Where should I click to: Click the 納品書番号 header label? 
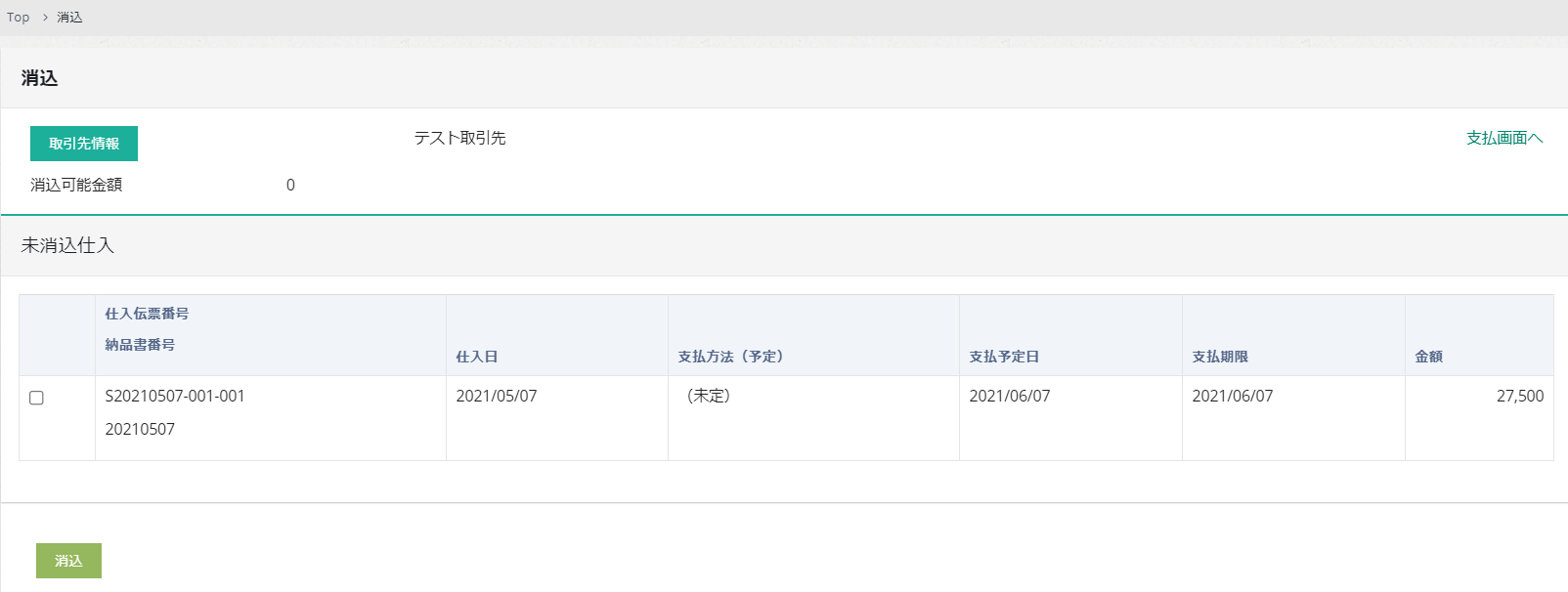click(140, 345)
